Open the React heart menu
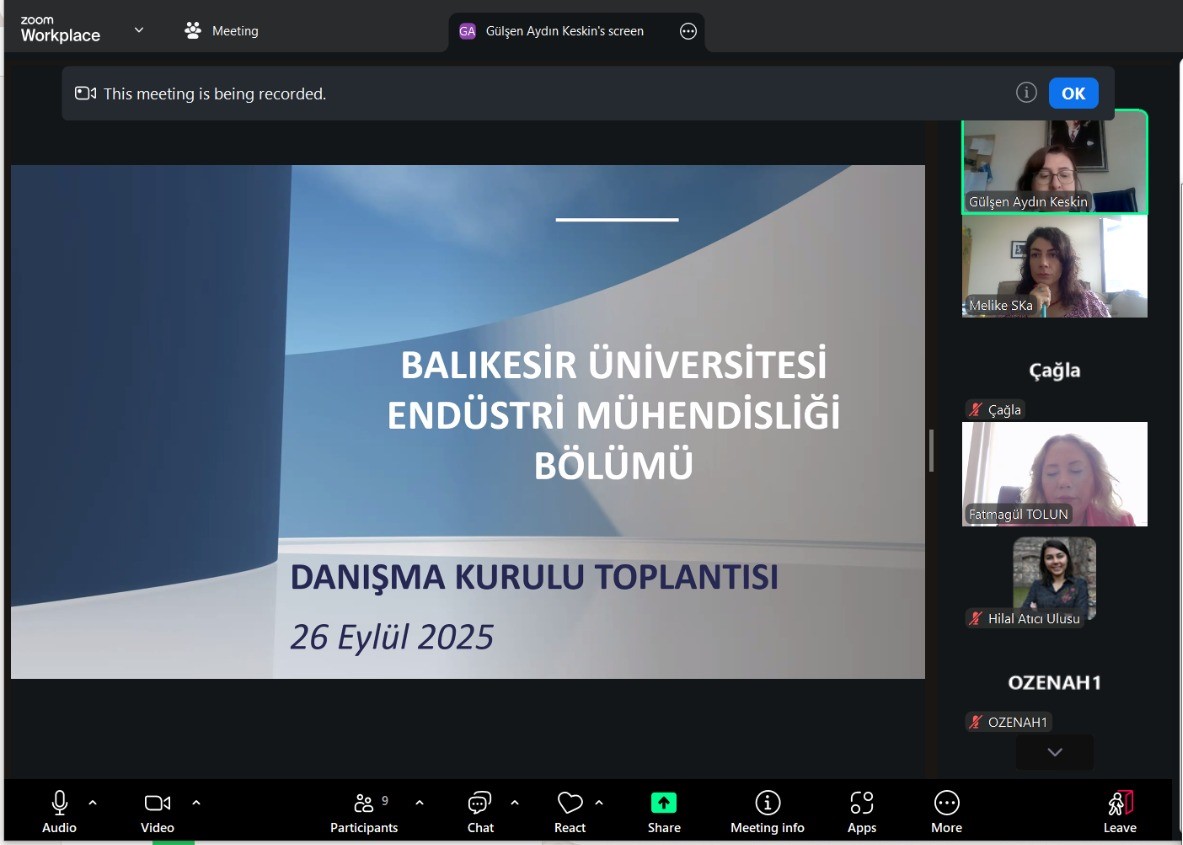1183x845 pixels. [570, 812]
